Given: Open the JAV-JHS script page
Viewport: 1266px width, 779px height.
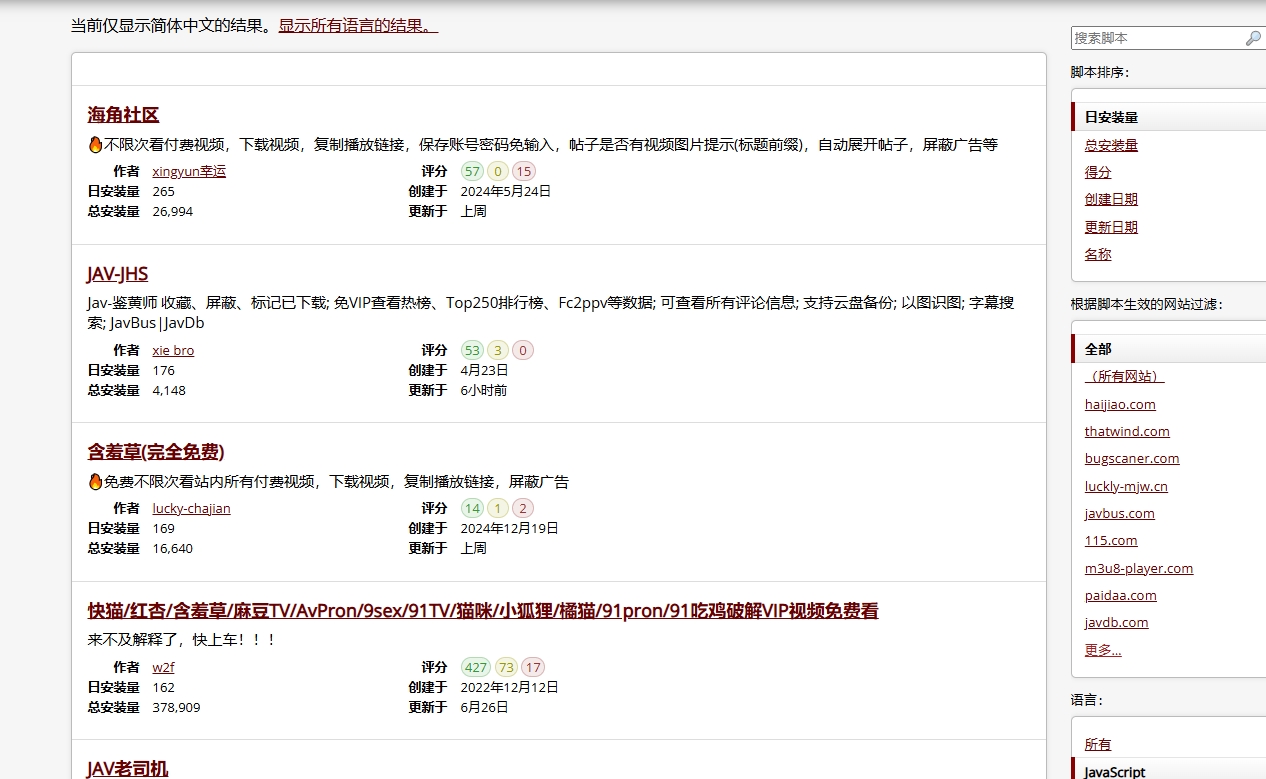Looking at the screenshot, I should coord(118,274).
